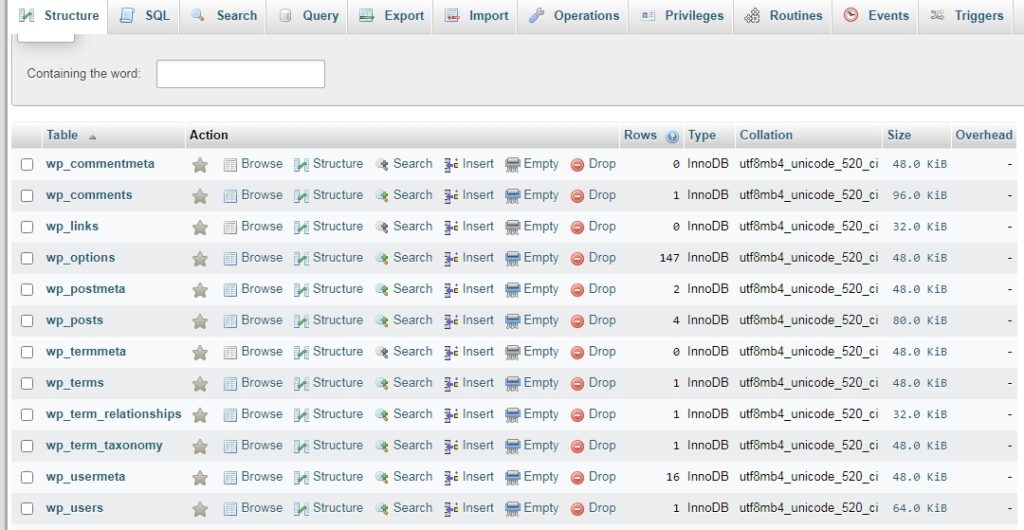The height and width of the screenshot is (530, 1024).
Task: Click the Collation column header
Action: coord(765,135)
